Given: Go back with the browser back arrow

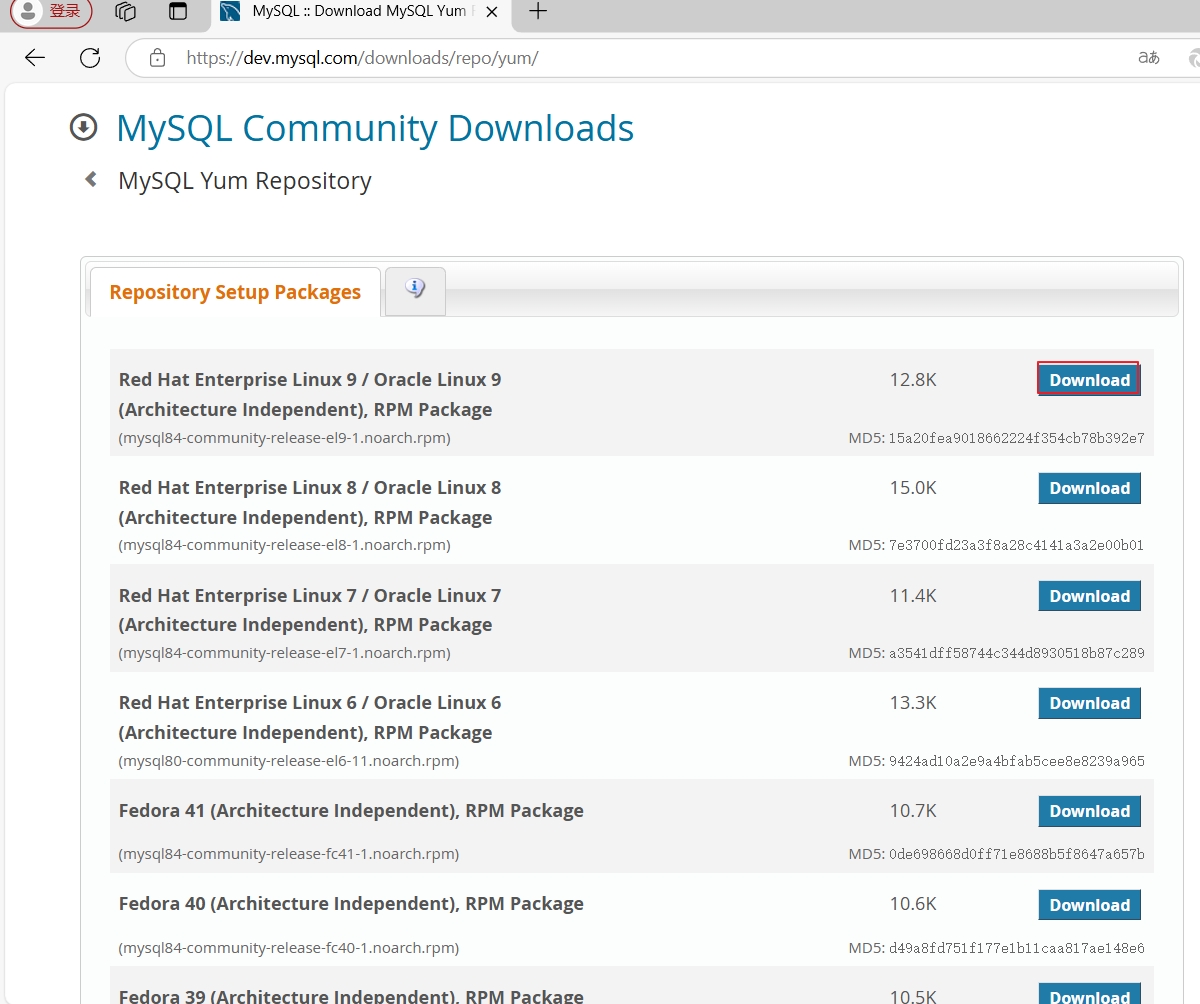Looking at the screenshot, I should point(35,58).
